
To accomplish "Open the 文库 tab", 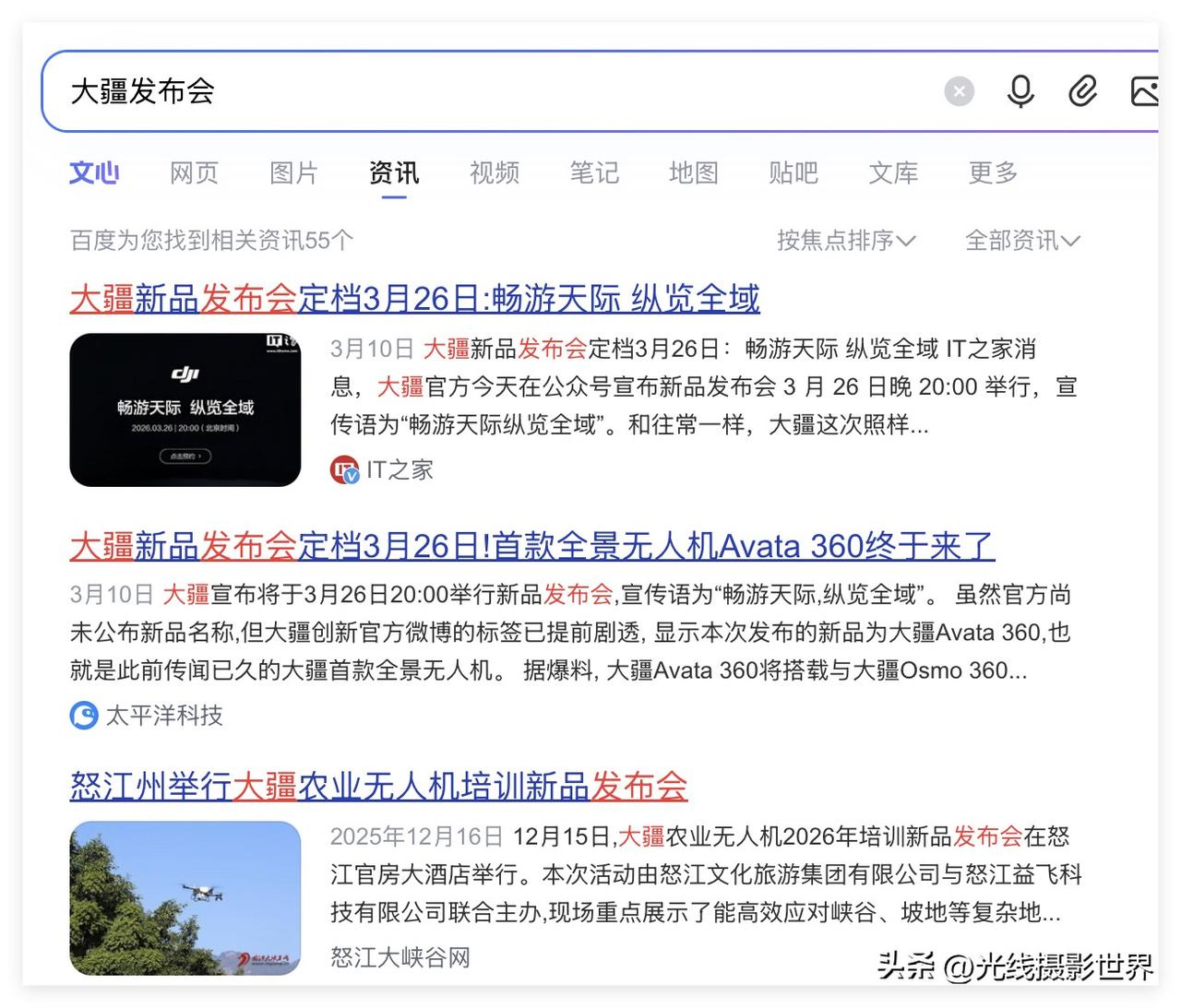I will point(893,172).
